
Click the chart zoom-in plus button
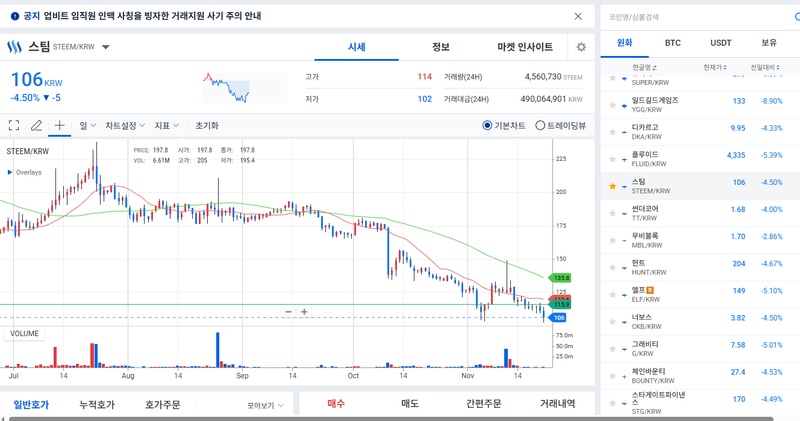[305, 312]
